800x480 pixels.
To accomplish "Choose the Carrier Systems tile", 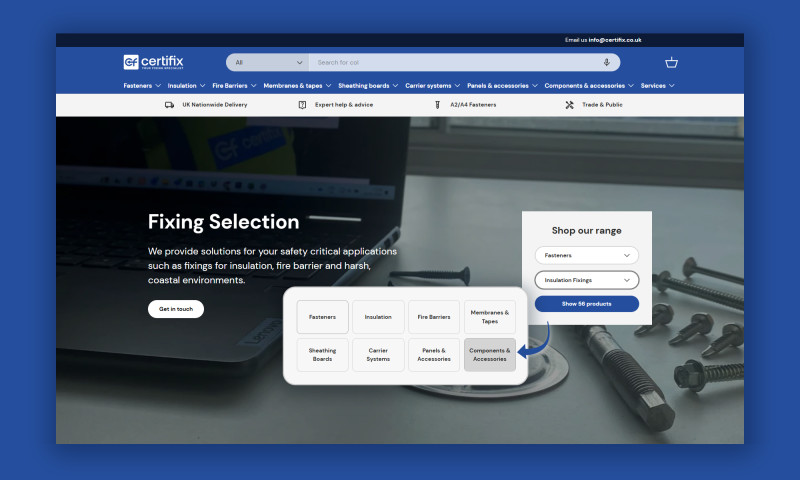I will (378, 355).
